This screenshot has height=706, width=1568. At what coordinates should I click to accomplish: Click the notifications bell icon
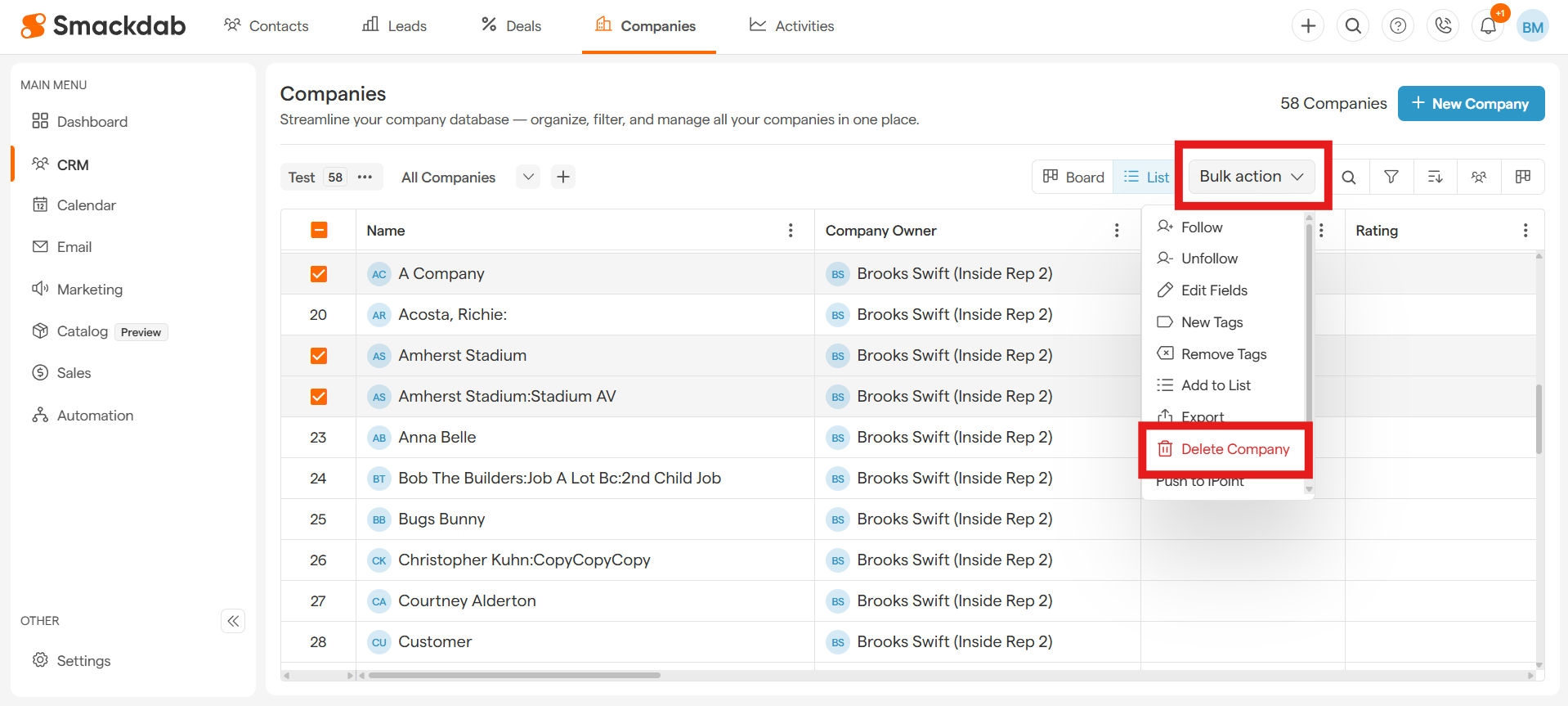tap(1488, 26)
